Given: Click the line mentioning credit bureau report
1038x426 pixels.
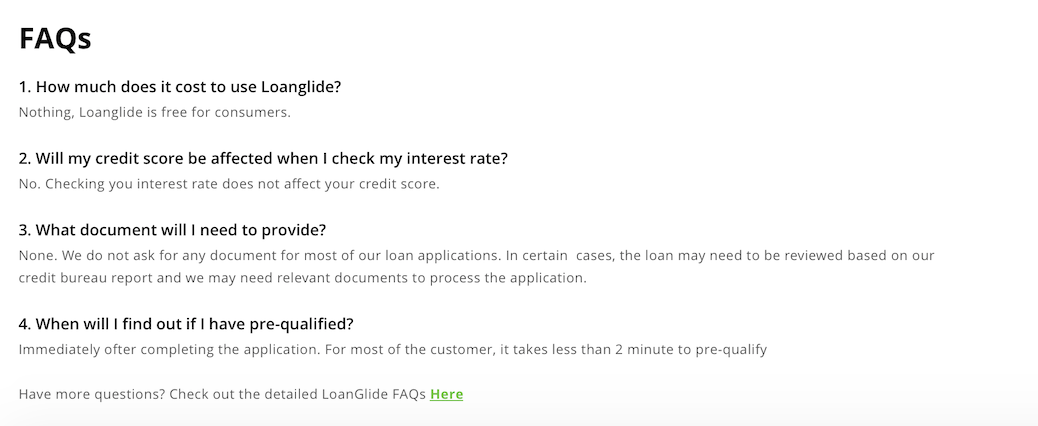Looking at the screenshot, I should 303,278.
